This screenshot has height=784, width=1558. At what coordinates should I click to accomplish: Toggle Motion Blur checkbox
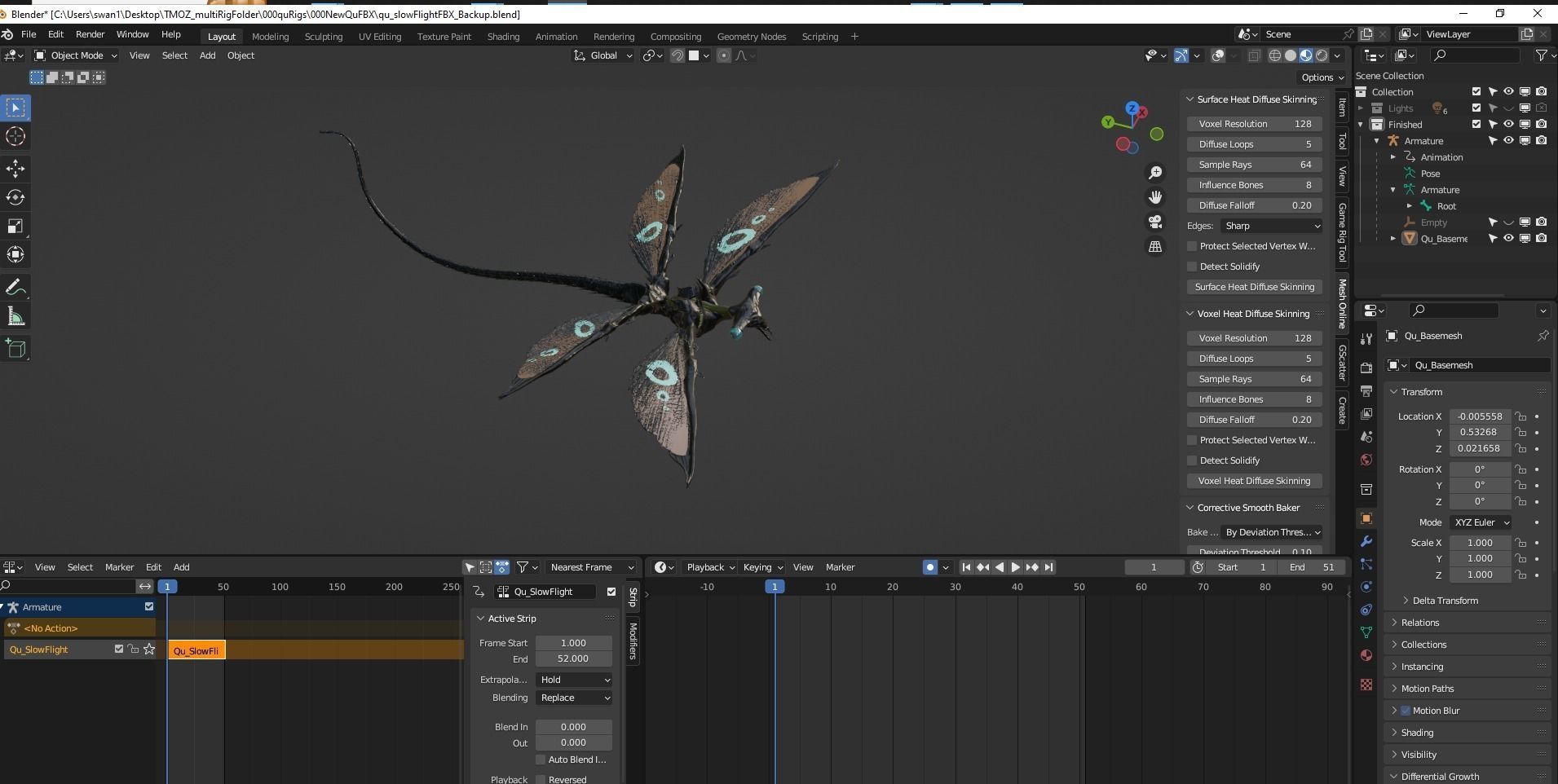[1406, 711]
